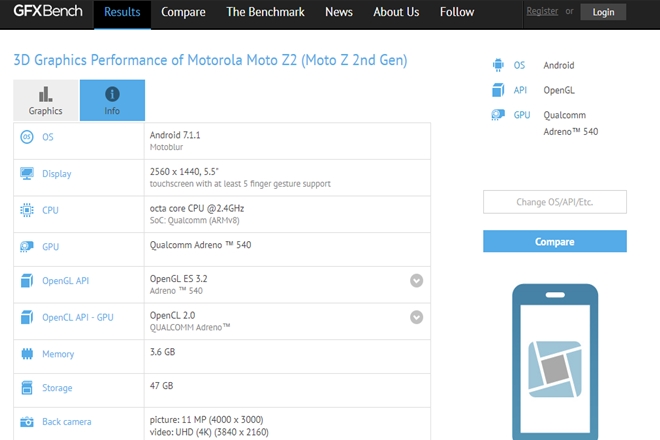Click the OS label in table
Image resolution: width=660 pixels, height=440 pixels.
[48, 137]
